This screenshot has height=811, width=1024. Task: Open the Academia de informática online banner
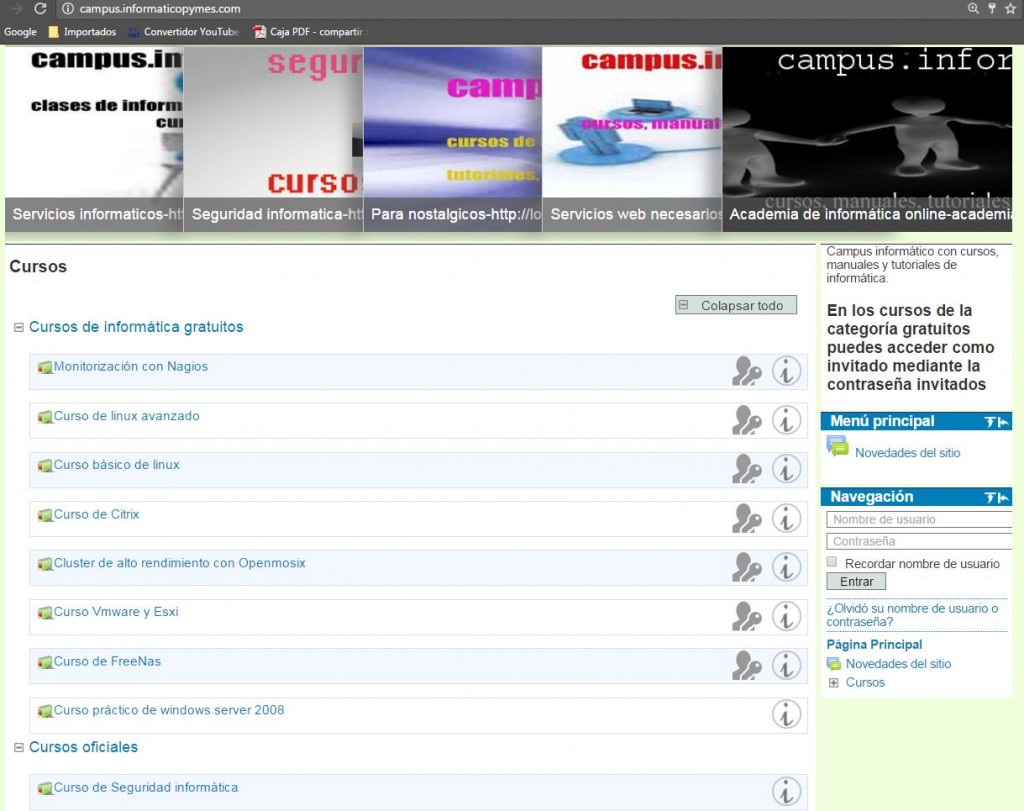pyautogui.click(x=867, y=139)
